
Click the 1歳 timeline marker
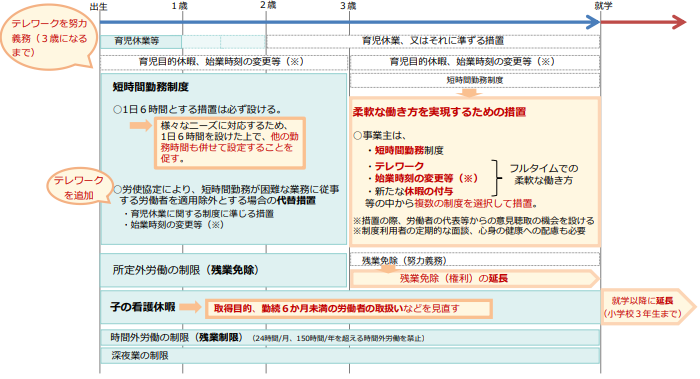(x=179, y=6)
